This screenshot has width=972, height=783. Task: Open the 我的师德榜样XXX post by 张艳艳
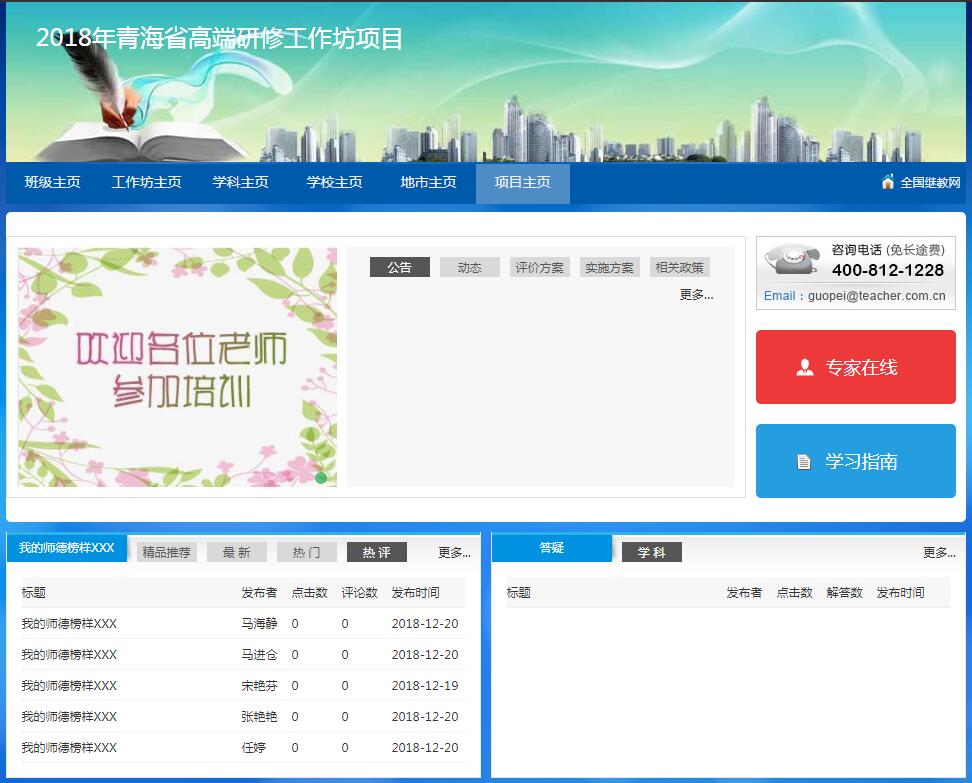click(x=69, y=717)
